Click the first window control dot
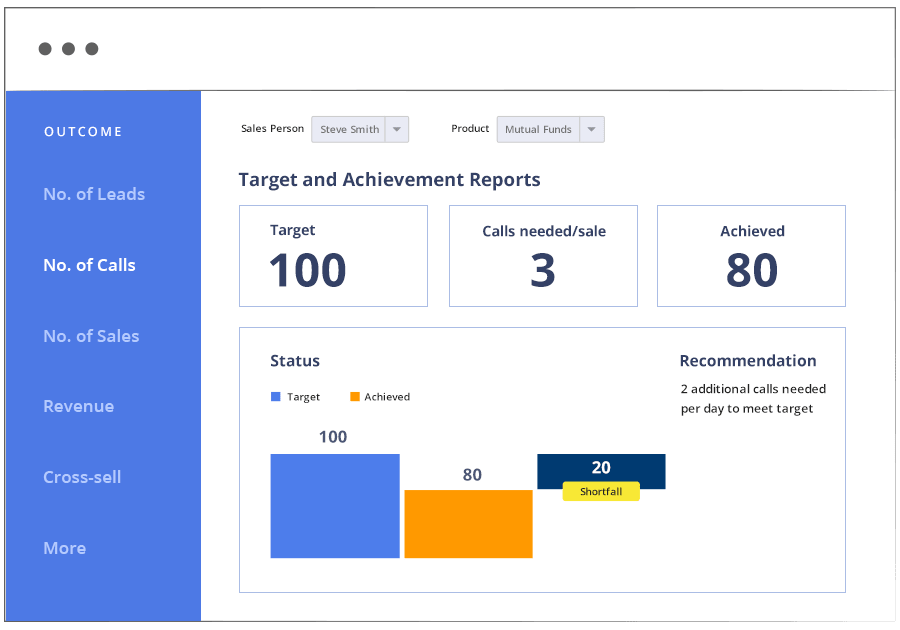The image size is (900, 630). coord(45,49)
